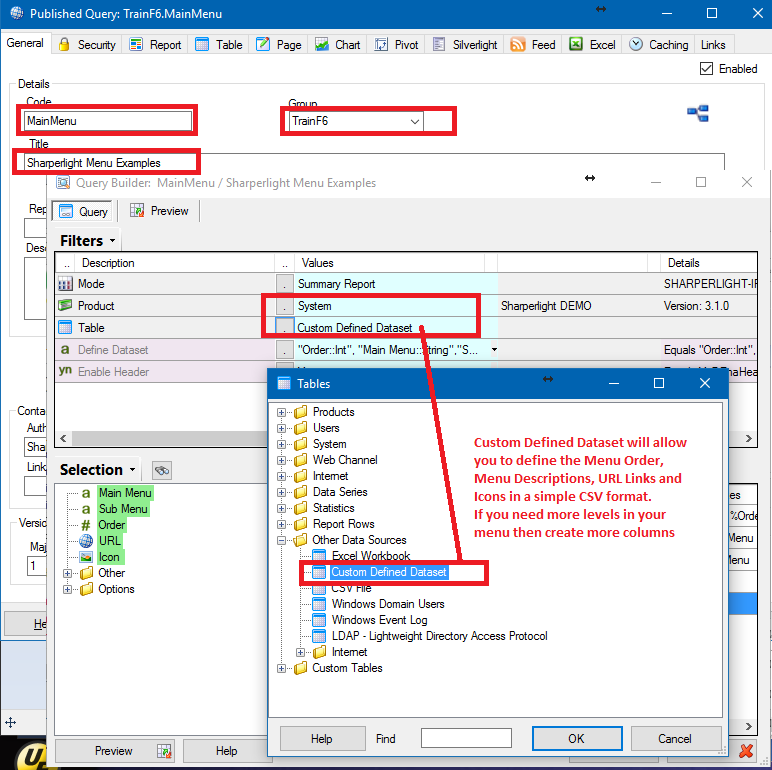Click the lookup button for Define Dataset
The image size is (772, 770).
(x=284, y=350)
